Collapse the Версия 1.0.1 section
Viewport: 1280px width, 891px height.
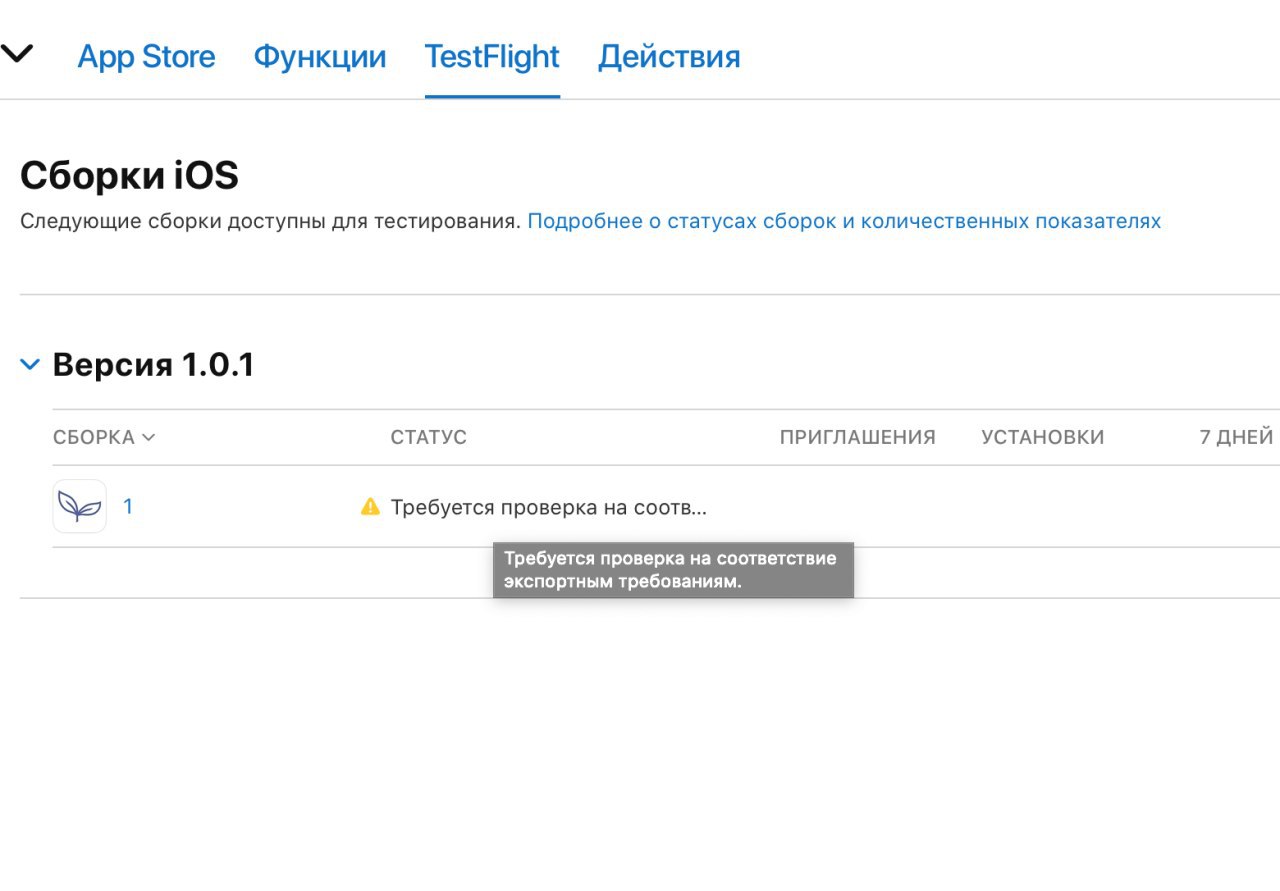[x=30, y=365]
